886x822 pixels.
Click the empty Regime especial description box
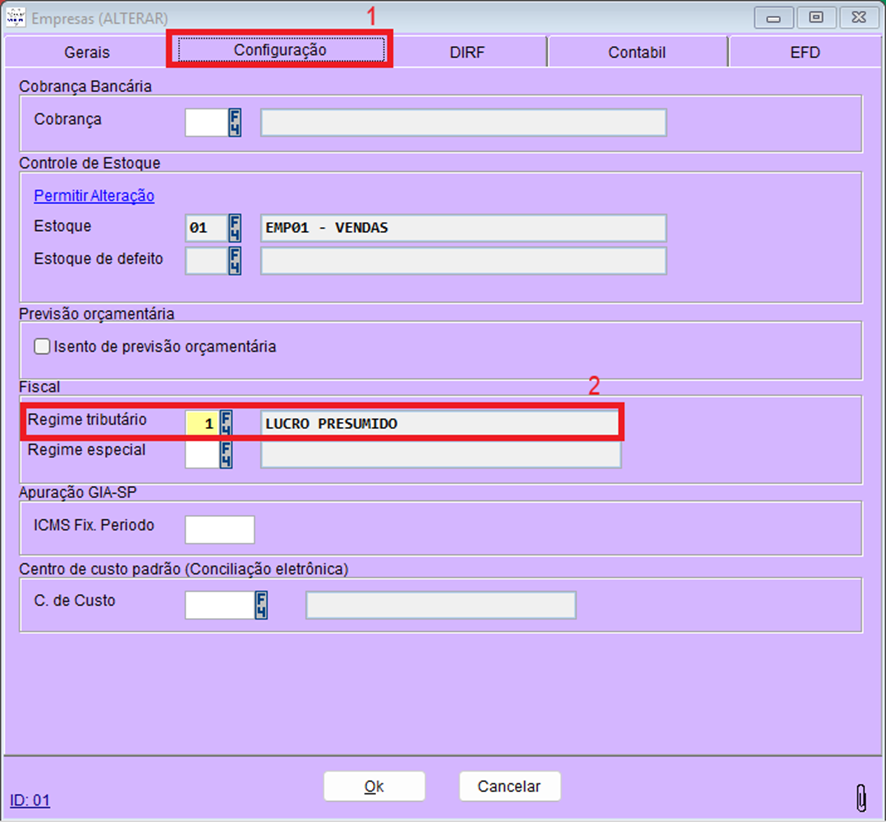coord(441,455)
